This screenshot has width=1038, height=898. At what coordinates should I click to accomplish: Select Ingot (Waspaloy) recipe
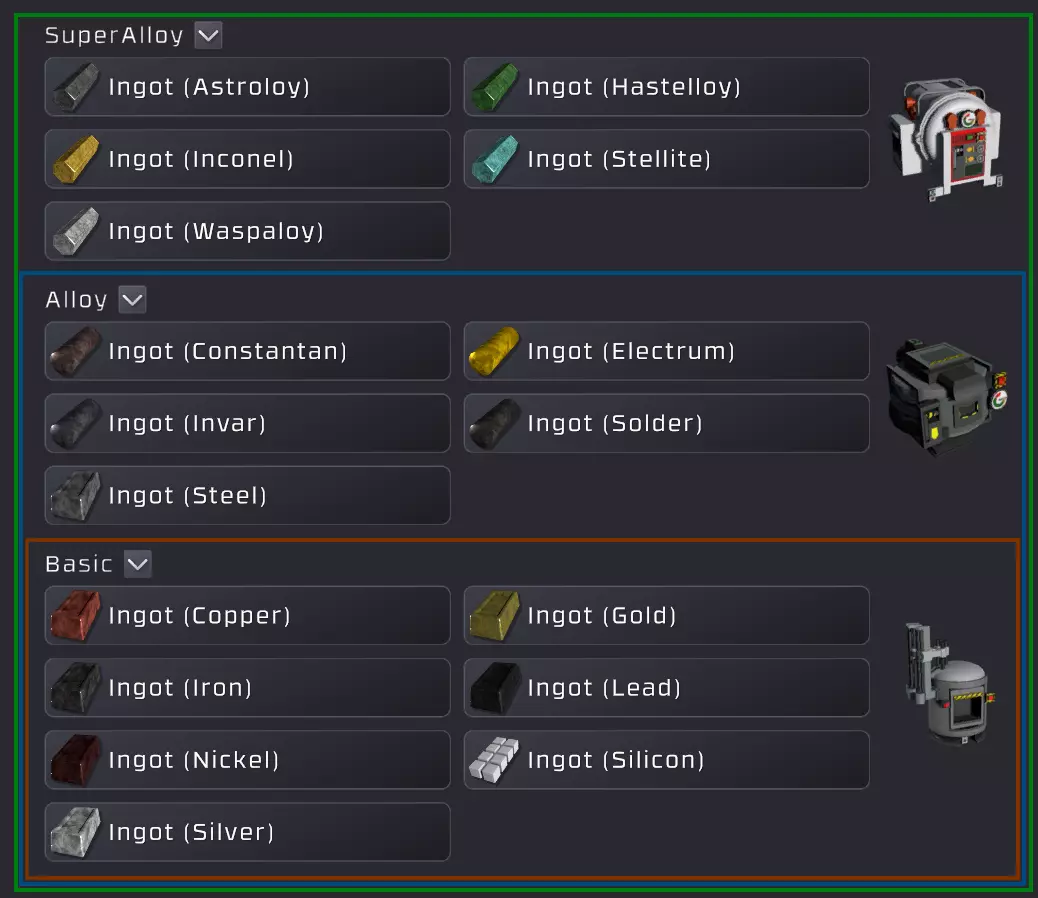point(248,231)
